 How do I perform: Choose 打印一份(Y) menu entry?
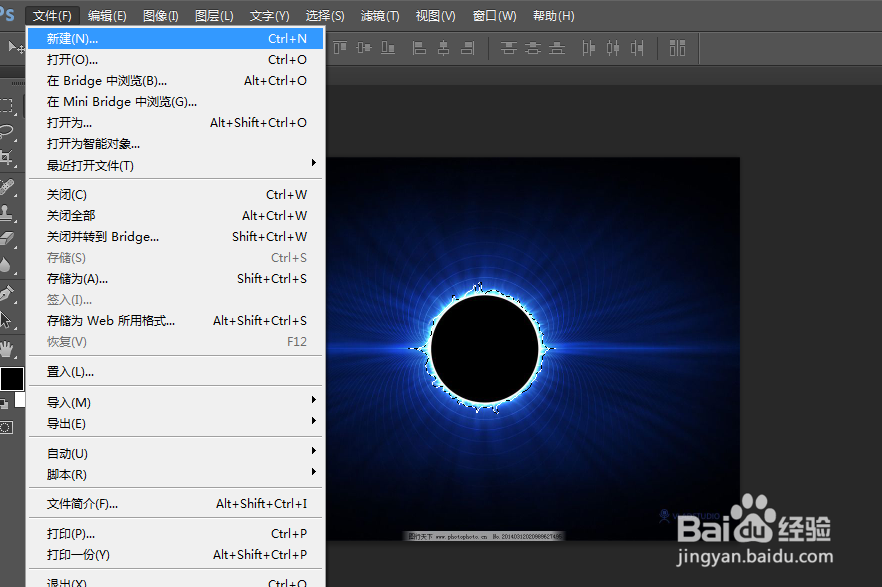pyautogui.click(x=176, y=554)
